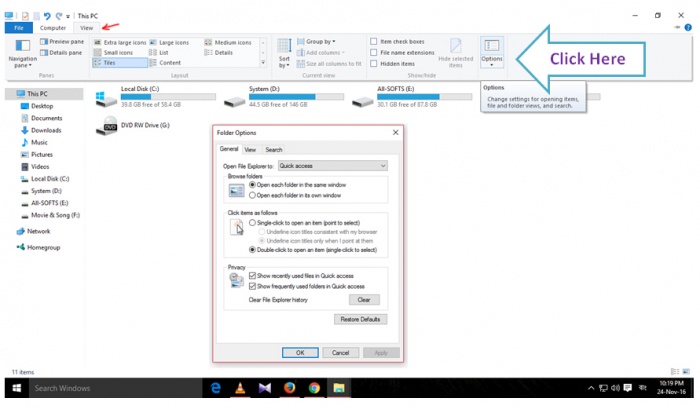Choose Medium icons layout
The height and width of the screenshot is (409, 700).
coord(228,42)
